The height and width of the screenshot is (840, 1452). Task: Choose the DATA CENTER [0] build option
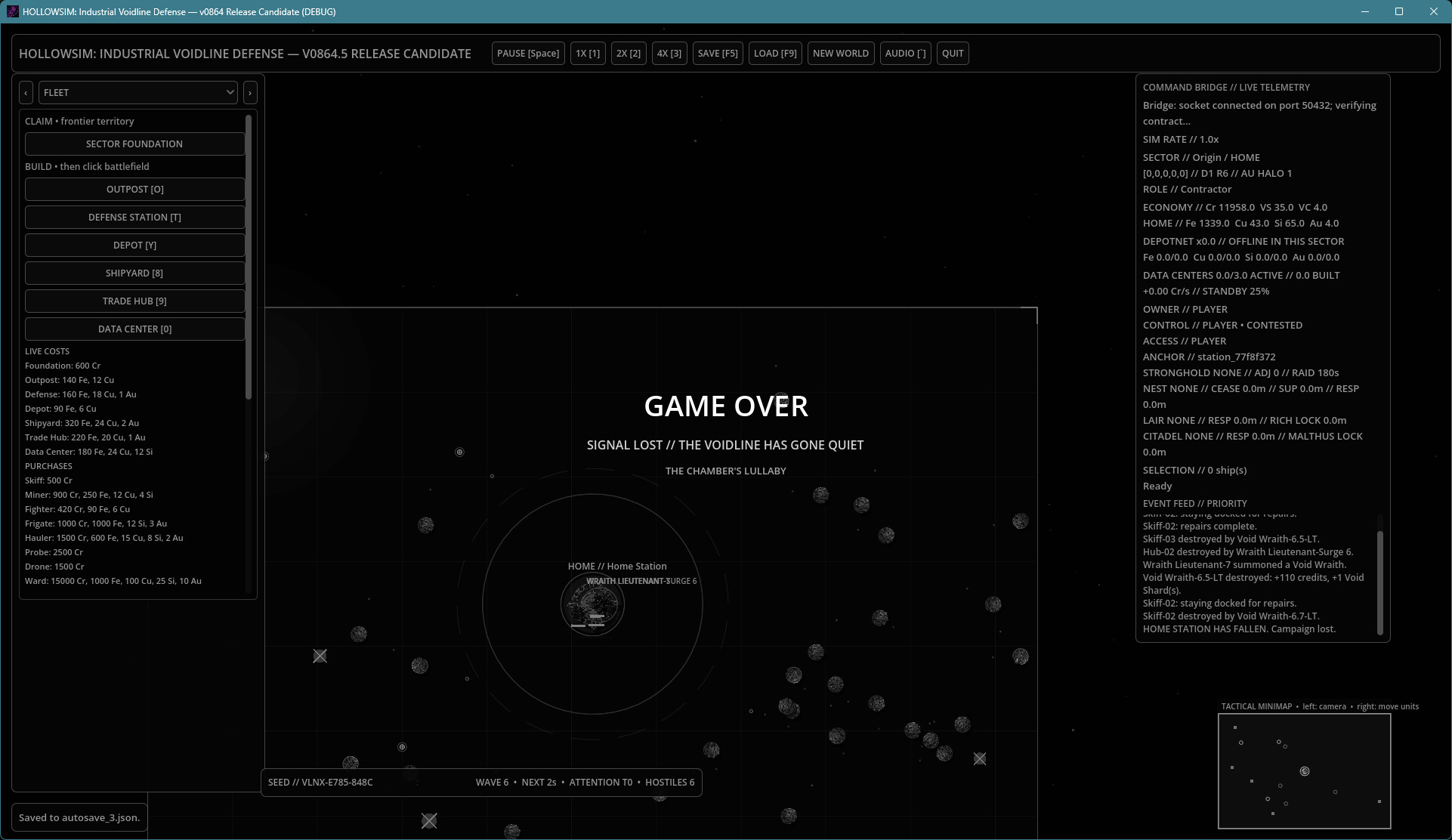coord(134,329)
